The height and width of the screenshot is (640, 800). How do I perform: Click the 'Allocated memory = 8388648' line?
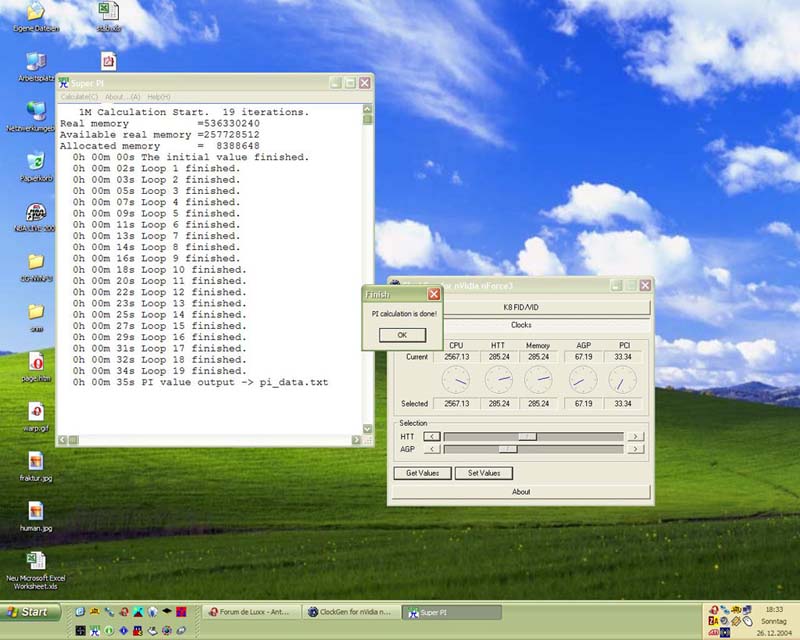160,146
